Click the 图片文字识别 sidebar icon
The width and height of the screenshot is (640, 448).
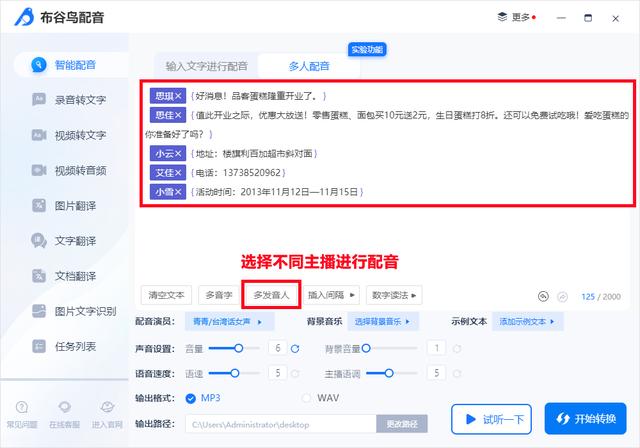coord(39,311)
